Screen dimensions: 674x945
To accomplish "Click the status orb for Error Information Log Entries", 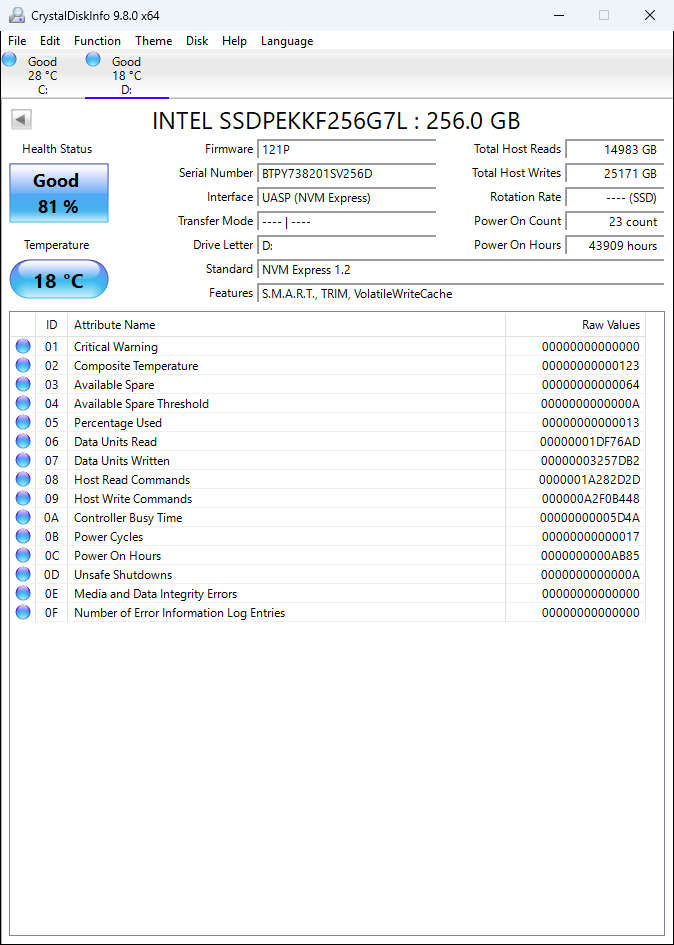I will (23, 612).
